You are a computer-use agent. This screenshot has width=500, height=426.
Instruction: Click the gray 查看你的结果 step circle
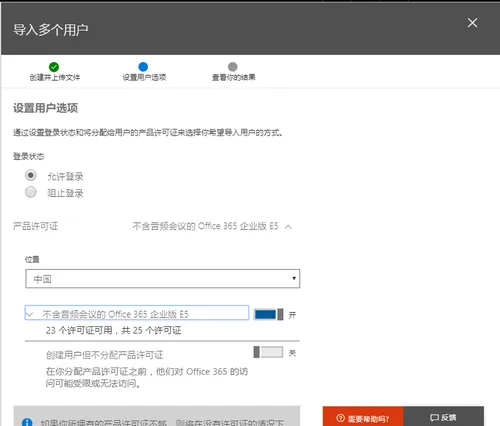[233, 67]
